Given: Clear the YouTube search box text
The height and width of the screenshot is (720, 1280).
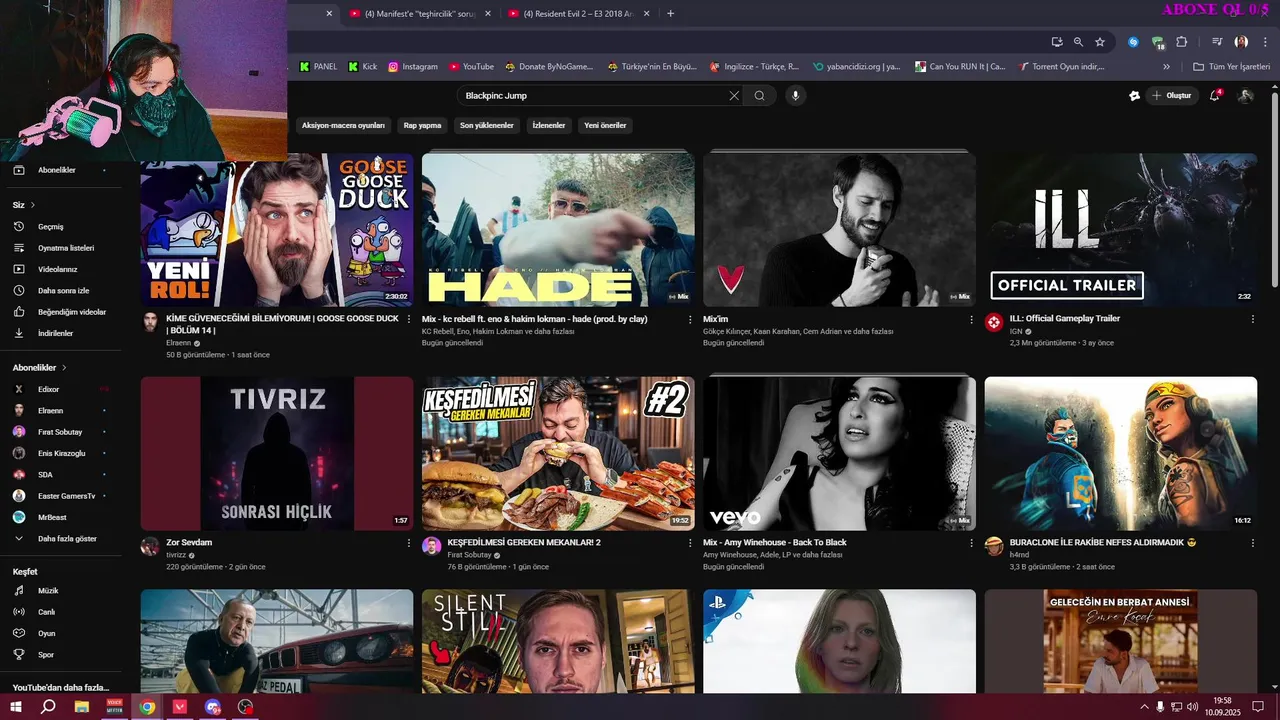Looking at the screenshot, I should [734, 96].
